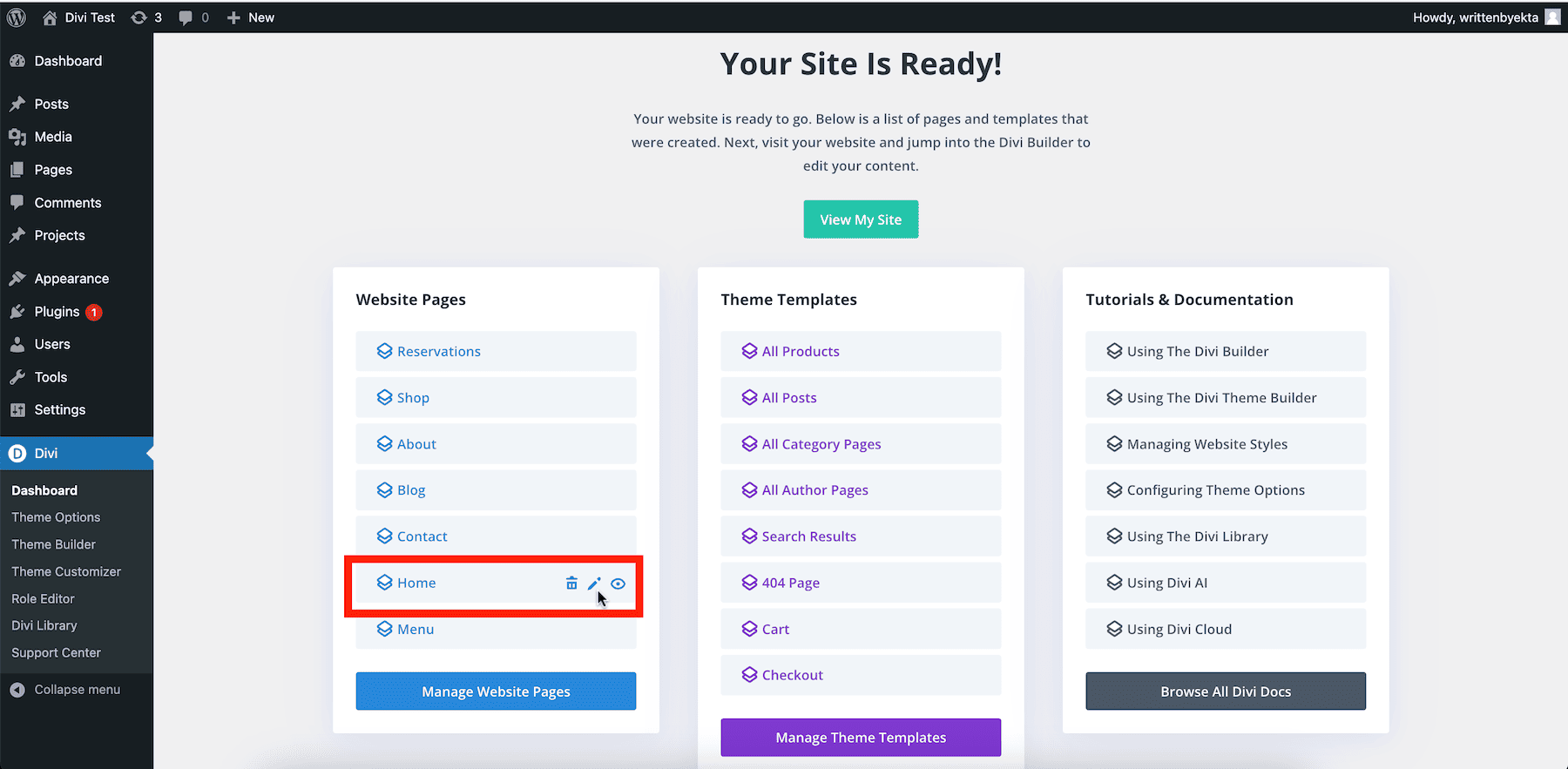This screenshot has height=769, width=1568.
Task: Click the Divi D logo in sidebar
Action: [17, 453]
